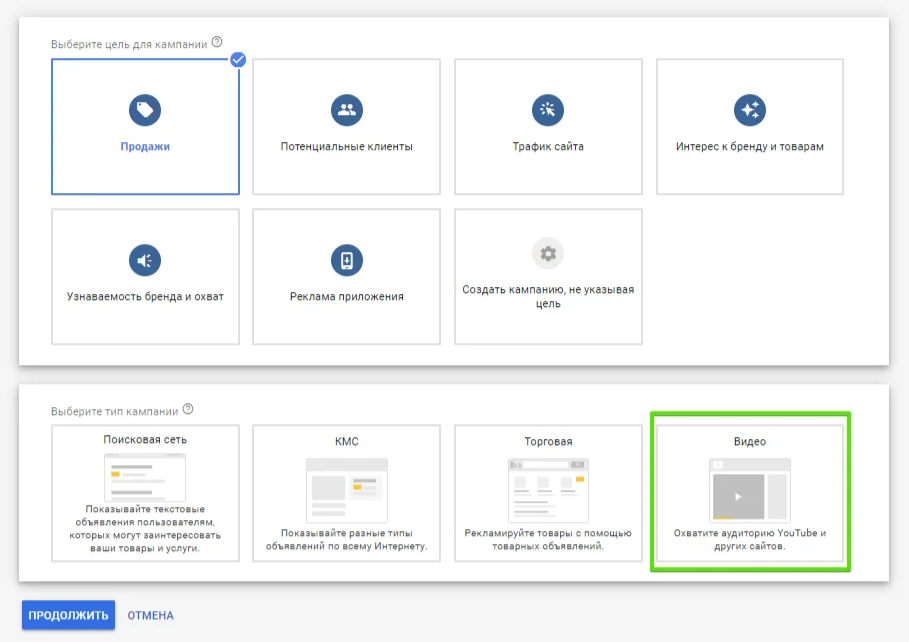Open help icon next to Выберите тип кампании
The height and width of the screenshot is (642, 909).
click(x=188, y=410)
